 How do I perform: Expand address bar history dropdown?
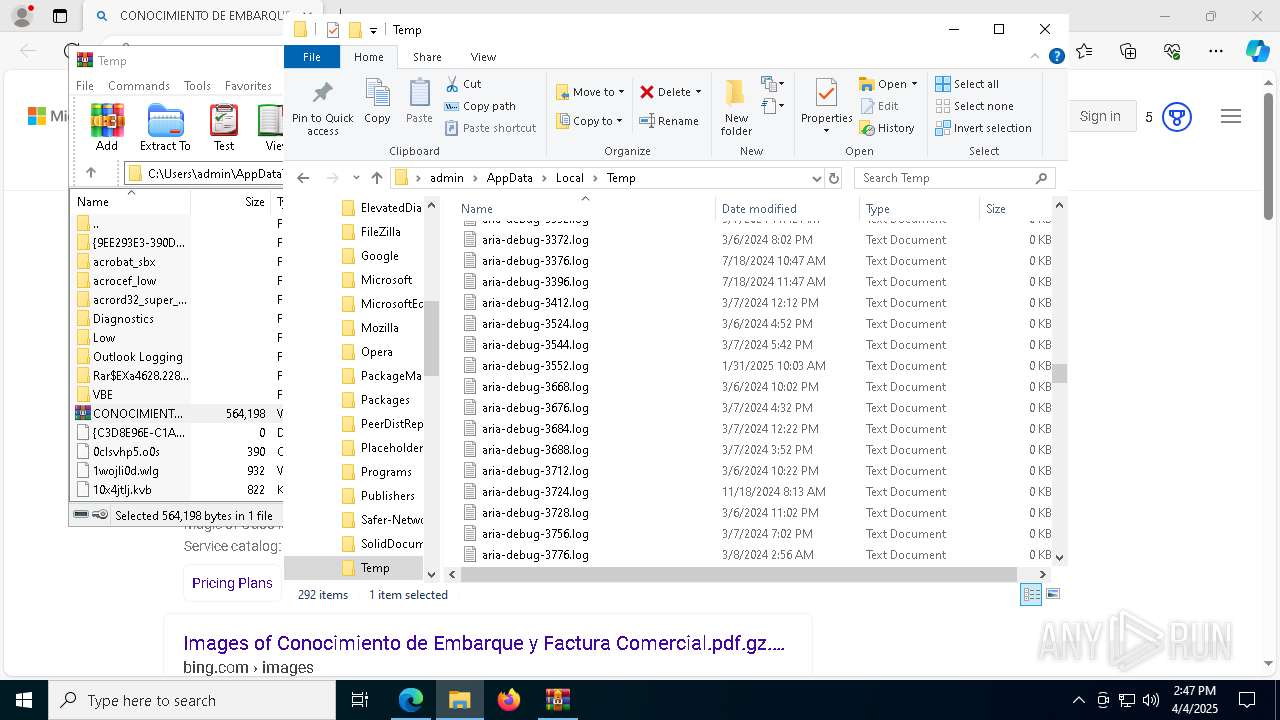click(816, 178)
